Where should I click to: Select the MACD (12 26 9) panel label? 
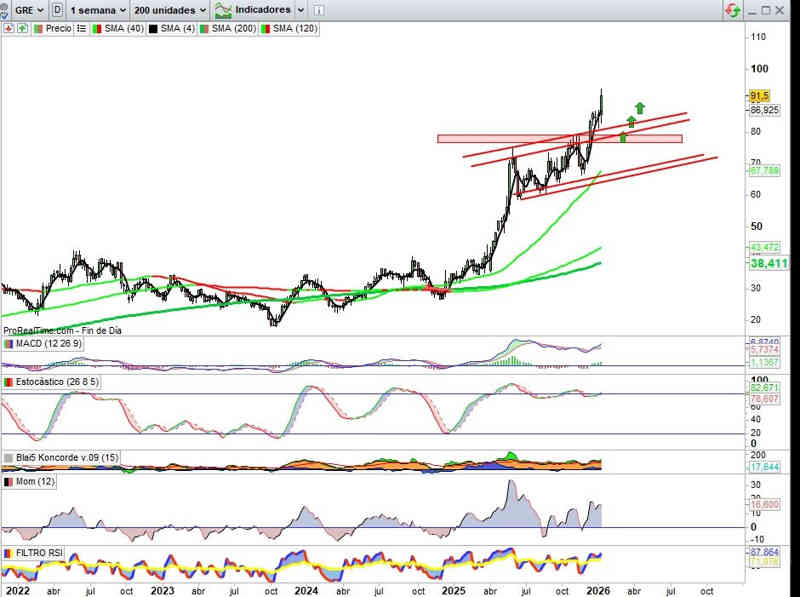click(x=48, y=344)
